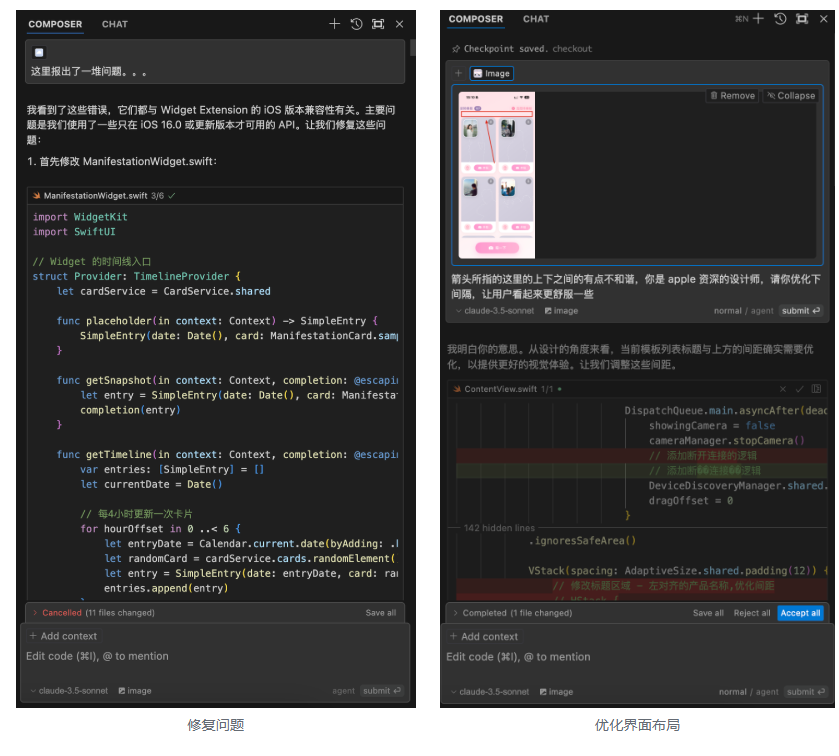Click Save all in the Cancelled bar
The image size is (839, 756).
(x=380, y=613)
